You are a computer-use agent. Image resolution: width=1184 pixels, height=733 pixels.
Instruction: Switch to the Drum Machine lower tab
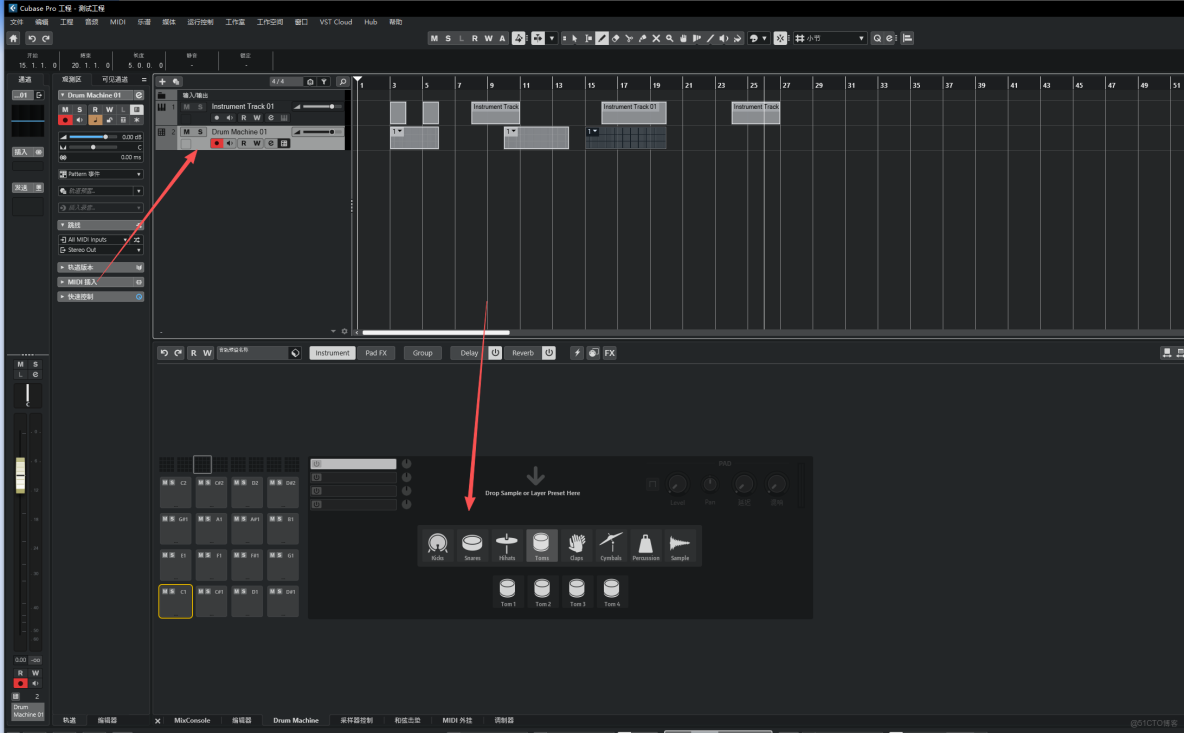tap(296, 720)
